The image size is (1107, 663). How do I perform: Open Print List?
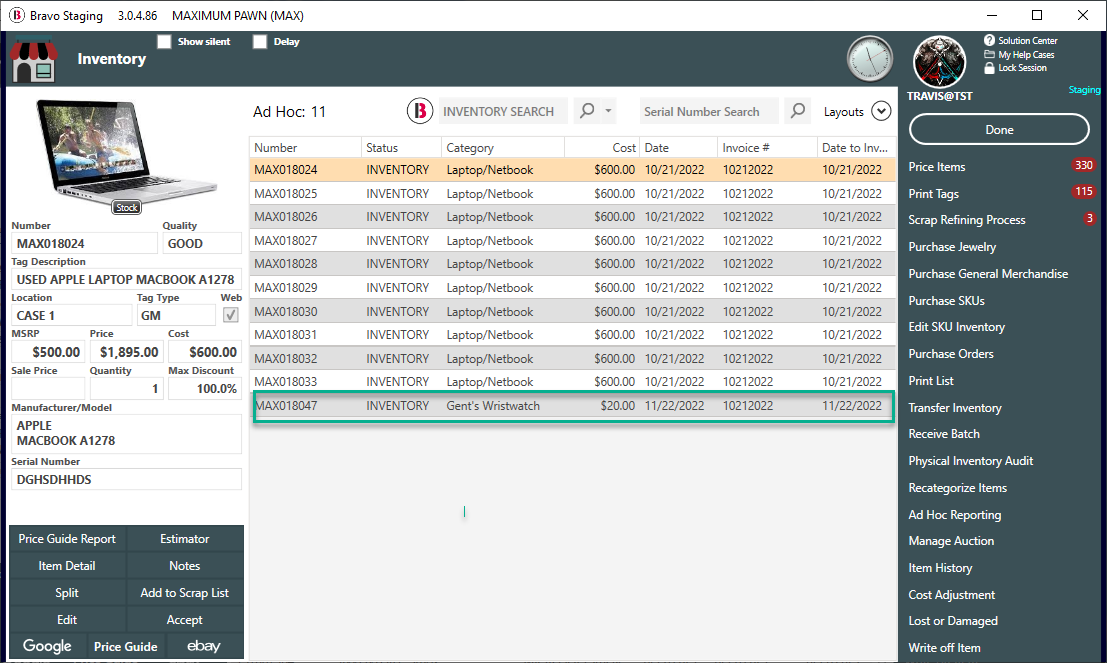click(x=931, y=381)
